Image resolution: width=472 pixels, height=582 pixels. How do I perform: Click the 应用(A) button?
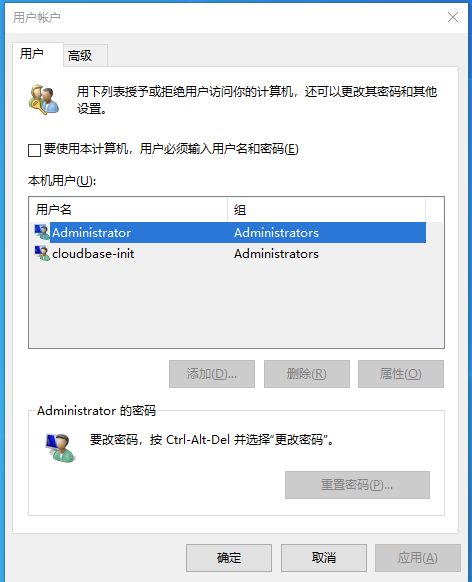tap(418, 558)
